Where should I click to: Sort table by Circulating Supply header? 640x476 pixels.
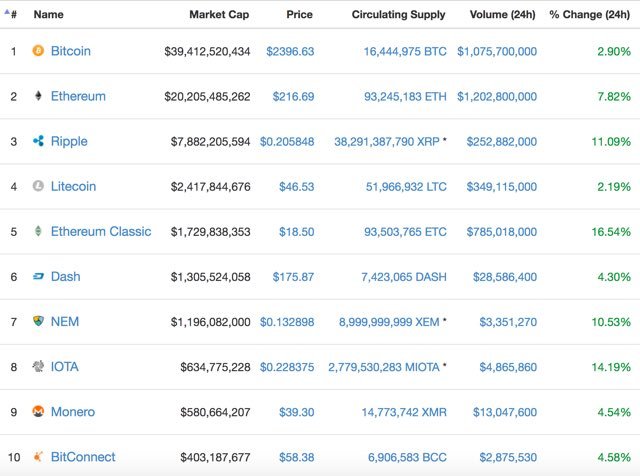click(x=398, y=15)
